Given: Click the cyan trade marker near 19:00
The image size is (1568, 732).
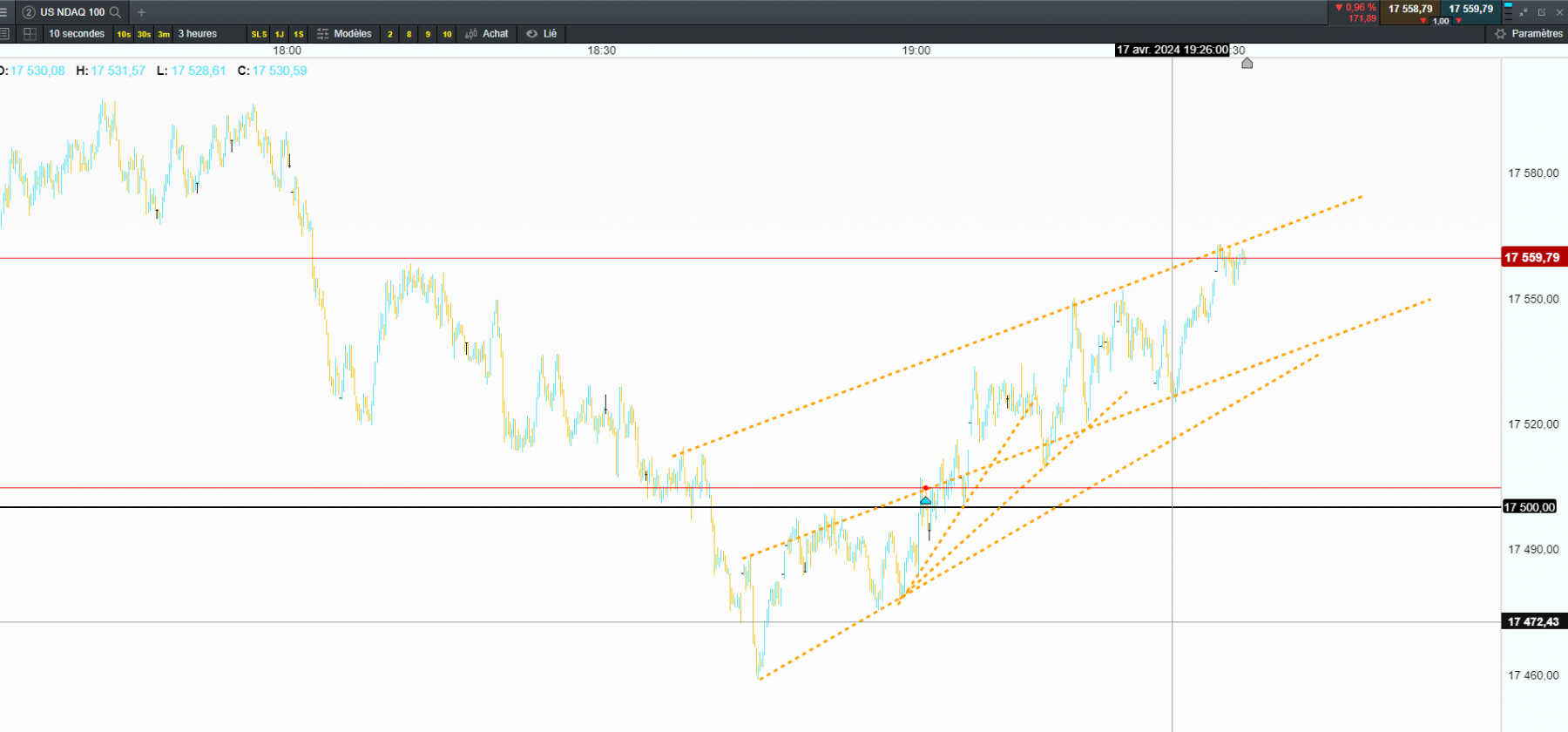Looking at the screenshot, I should [x=925, y=499].
